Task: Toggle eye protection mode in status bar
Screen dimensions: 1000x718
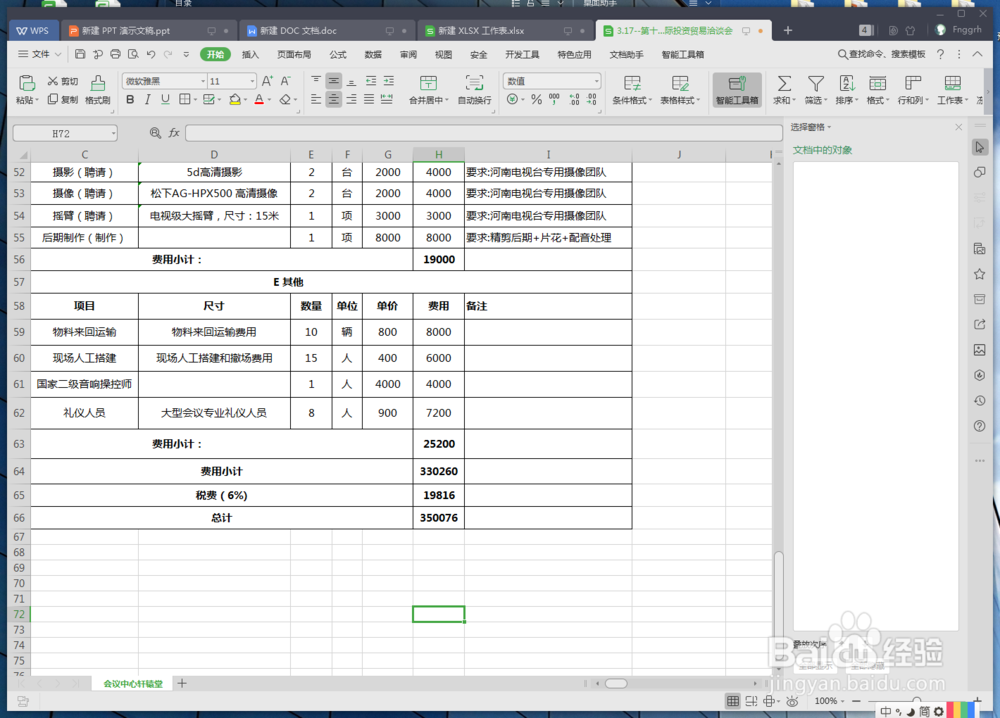Action: click(792, 701)
